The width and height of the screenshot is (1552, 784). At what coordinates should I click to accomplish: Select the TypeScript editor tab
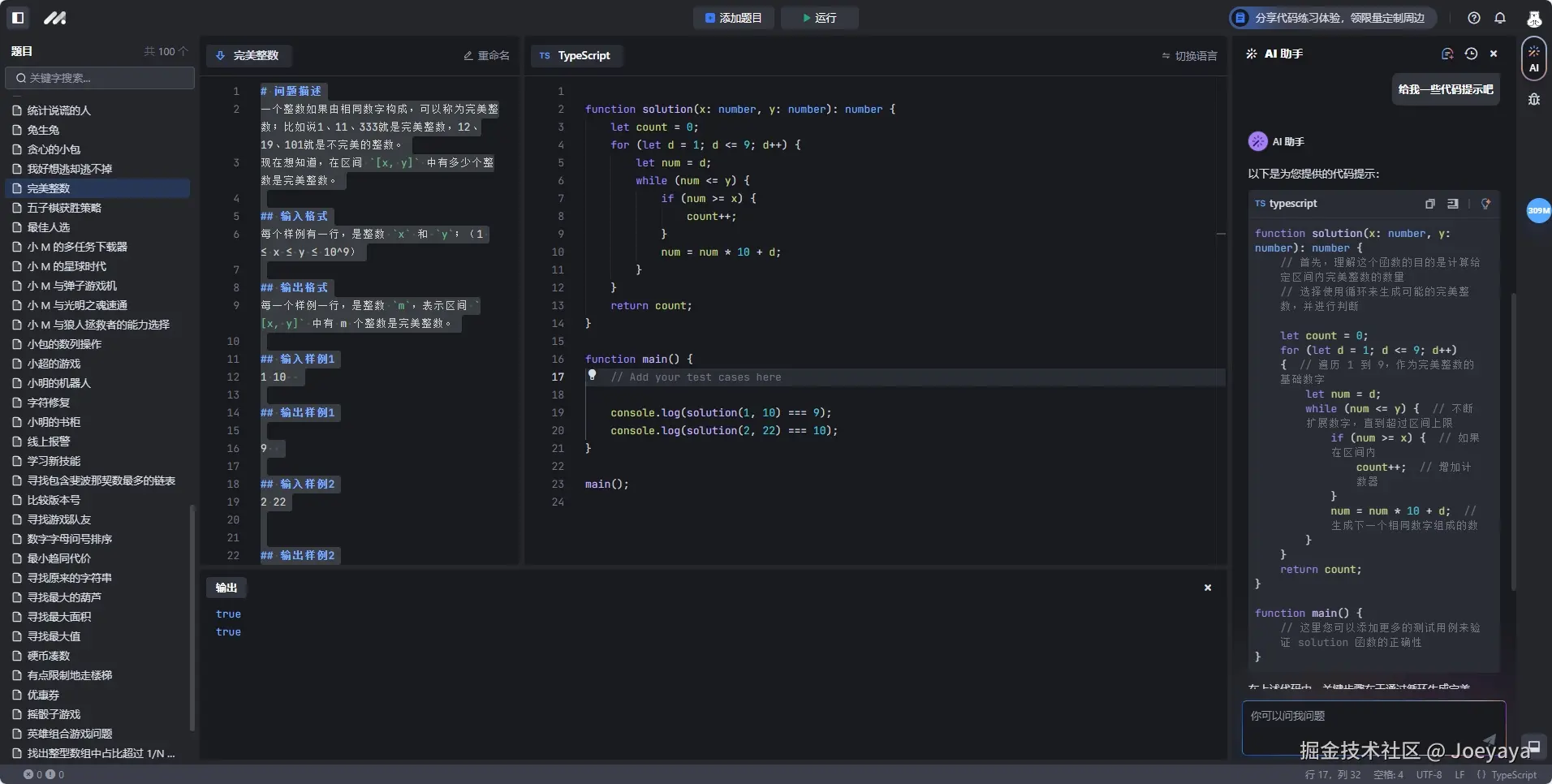[576, 56]
